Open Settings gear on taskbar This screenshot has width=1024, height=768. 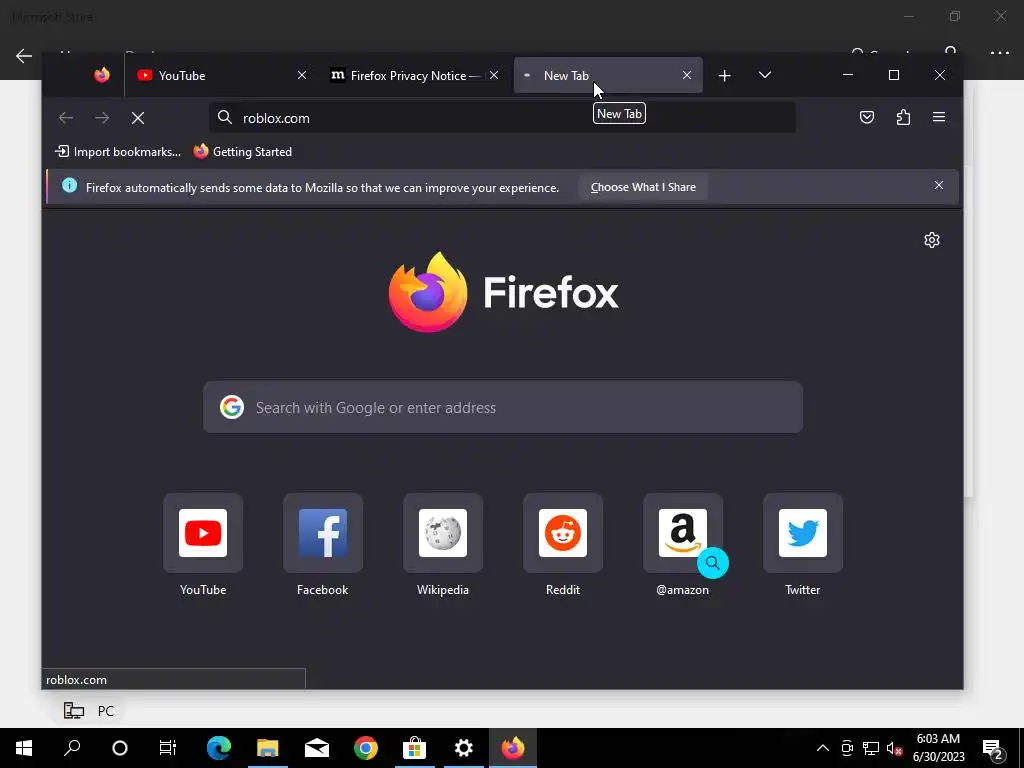pos(464,748)
